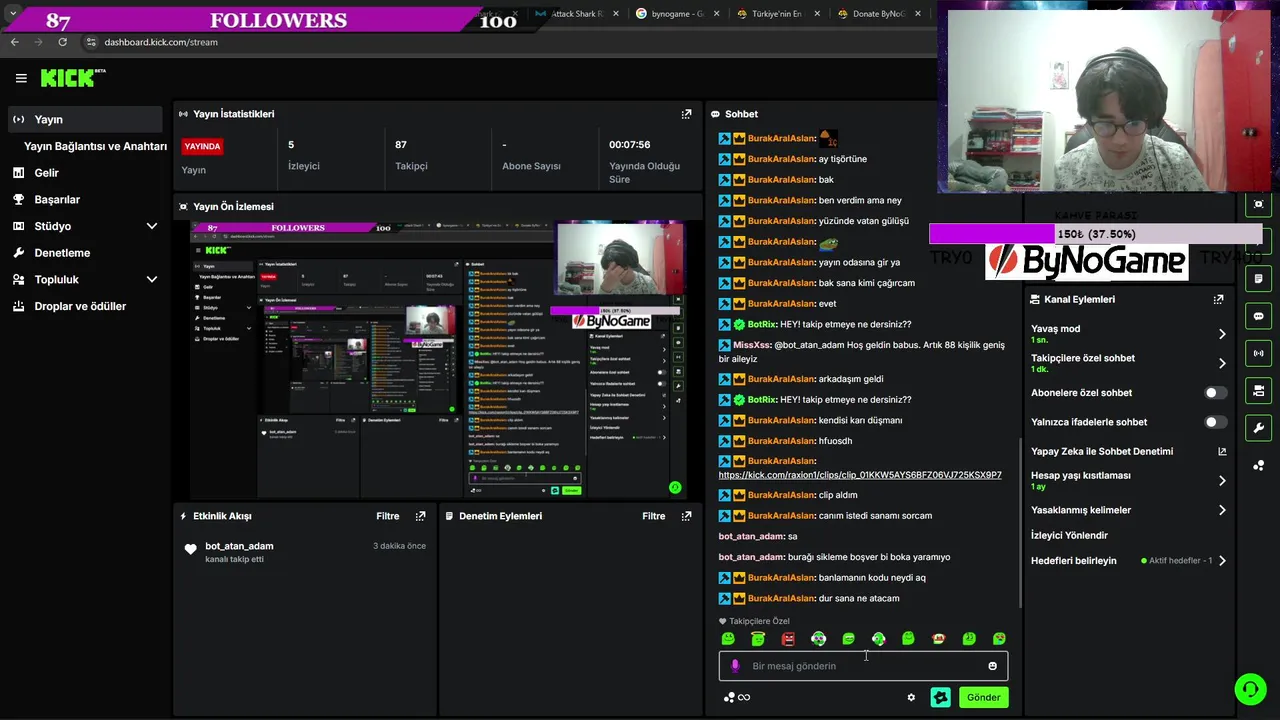Toggle Abonelere özel sohbet switch

coord(1216,393)
